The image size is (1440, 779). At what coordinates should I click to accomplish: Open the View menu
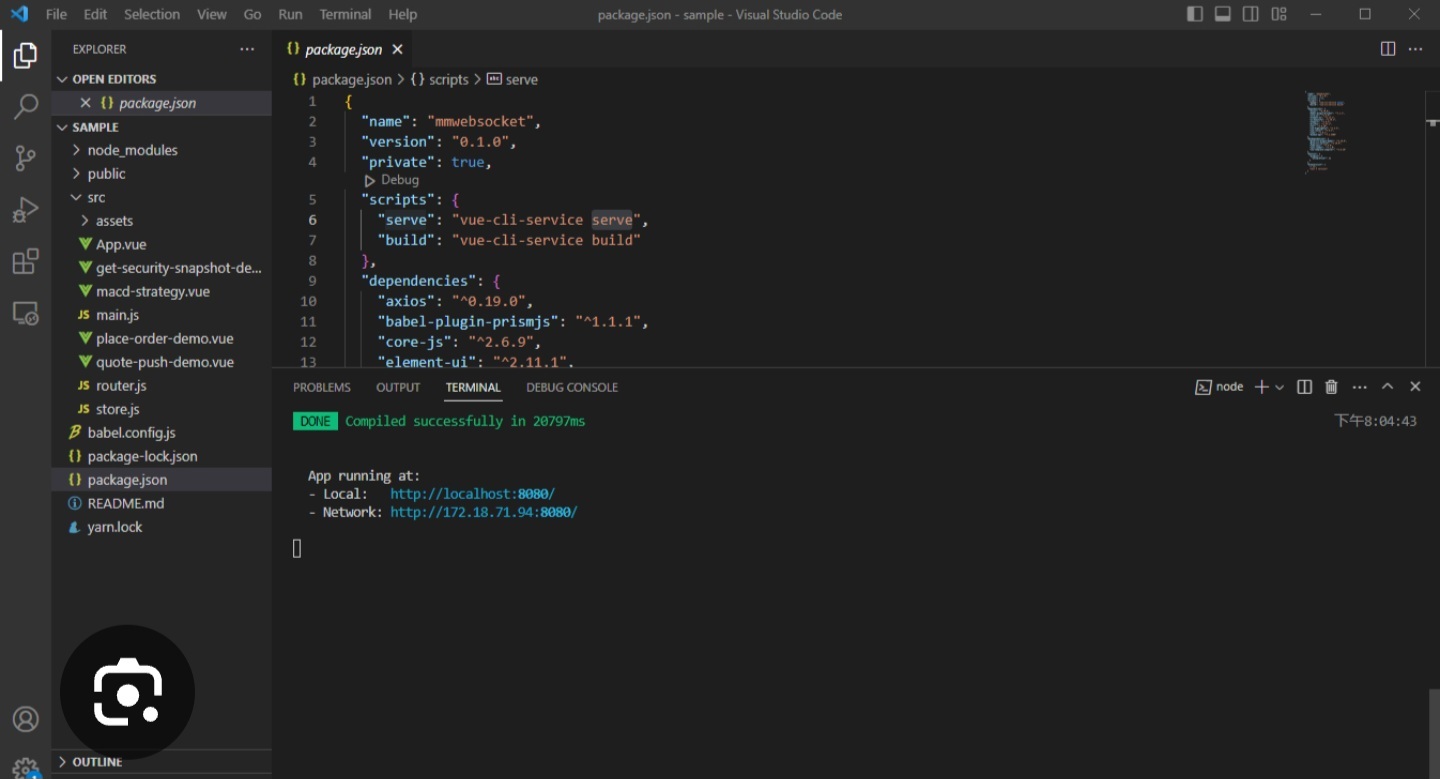pos(211,14)
